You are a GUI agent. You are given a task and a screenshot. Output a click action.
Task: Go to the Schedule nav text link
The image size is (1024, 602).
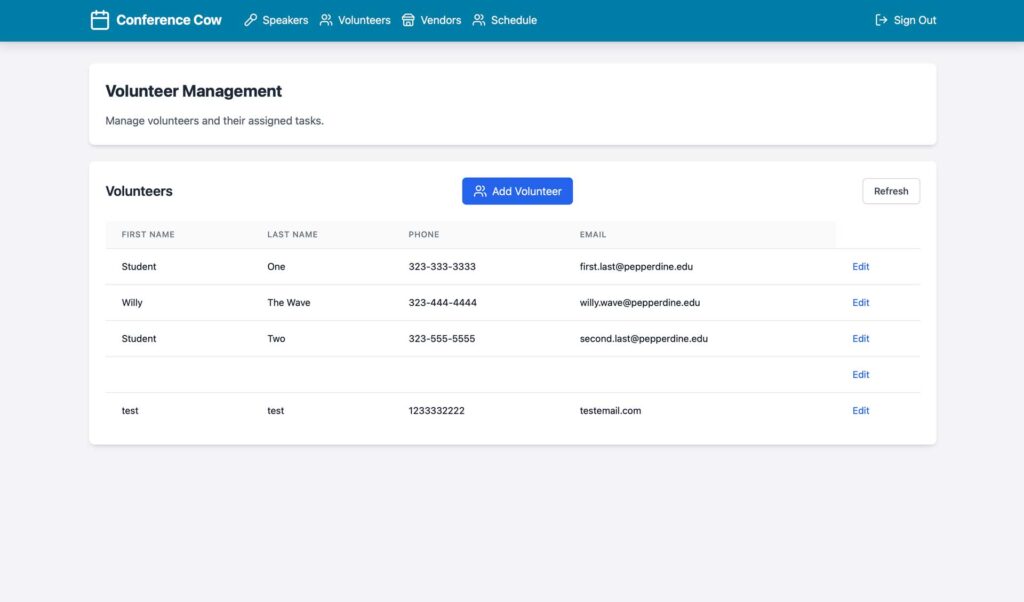[x=513, y=20]
